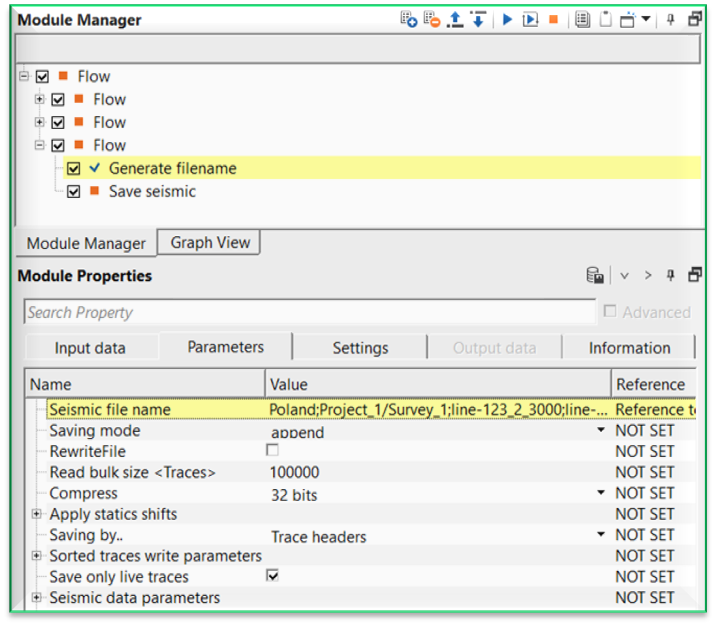Uncheck the Generate filename module checkbox

point(74,169)
